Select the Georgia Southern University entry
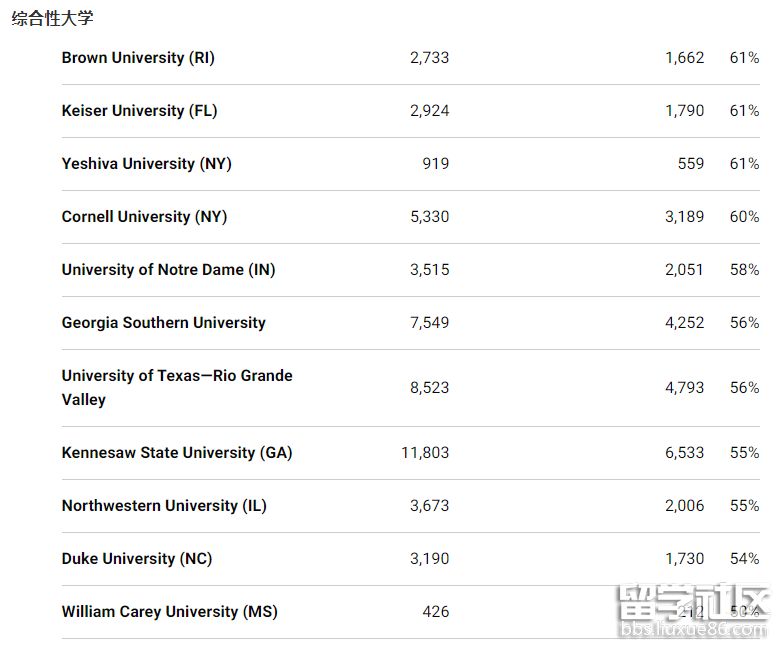The width and height of the screenshot is (784, 651). pyautogui.click(x=163, y=323)
